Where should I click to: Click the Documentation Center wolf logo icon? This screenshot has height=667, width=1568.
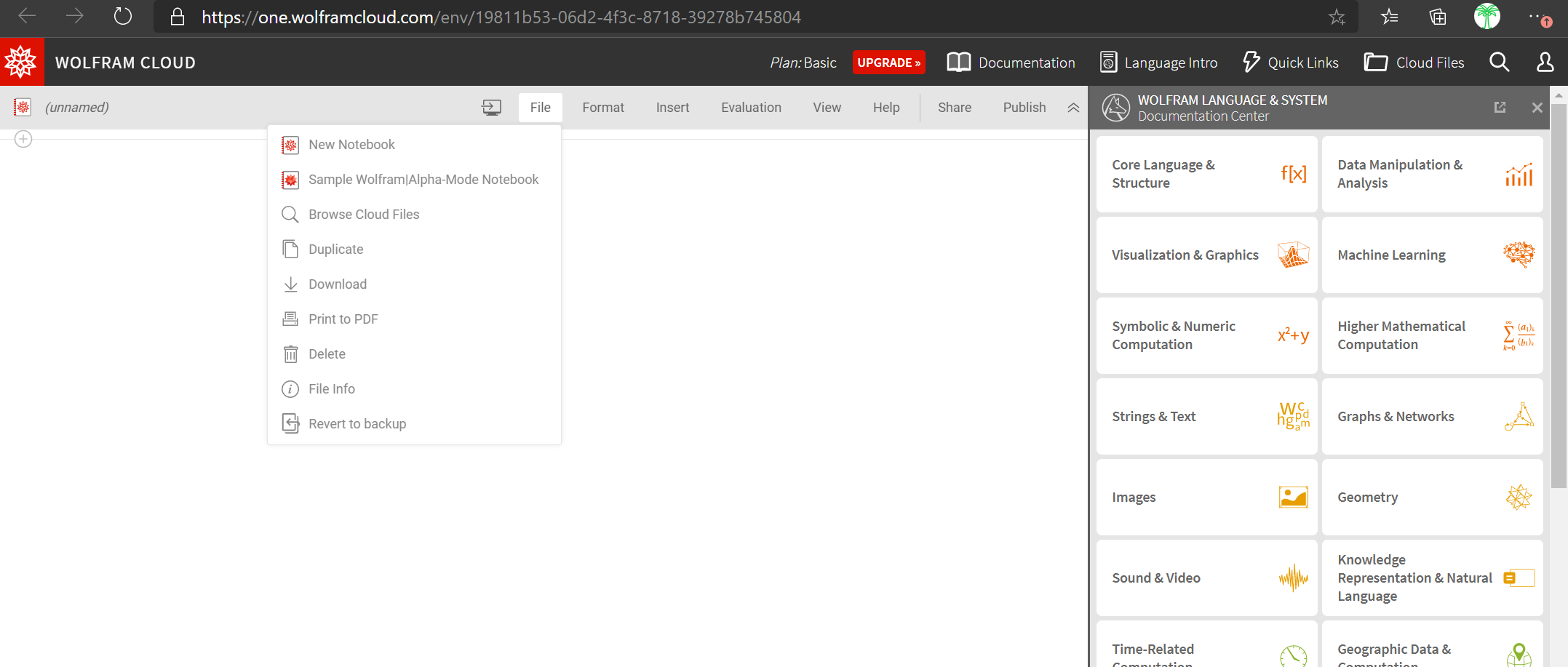click(1115, 108)
